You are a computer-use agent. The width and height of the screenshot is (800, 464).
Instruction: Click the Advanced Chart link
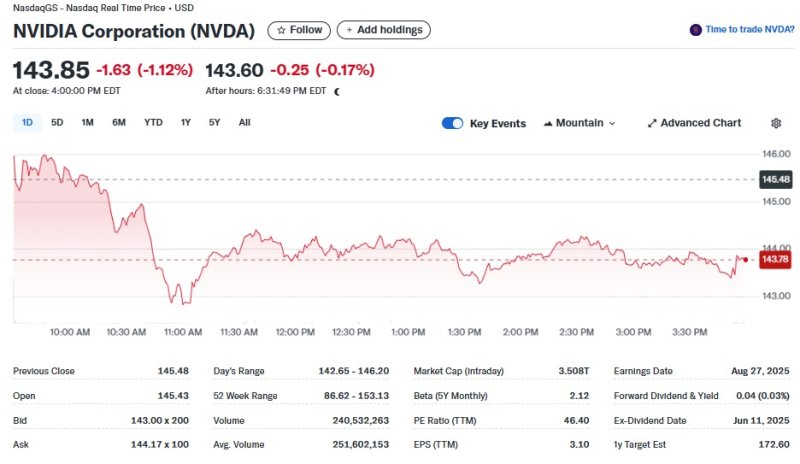[700, 123]
